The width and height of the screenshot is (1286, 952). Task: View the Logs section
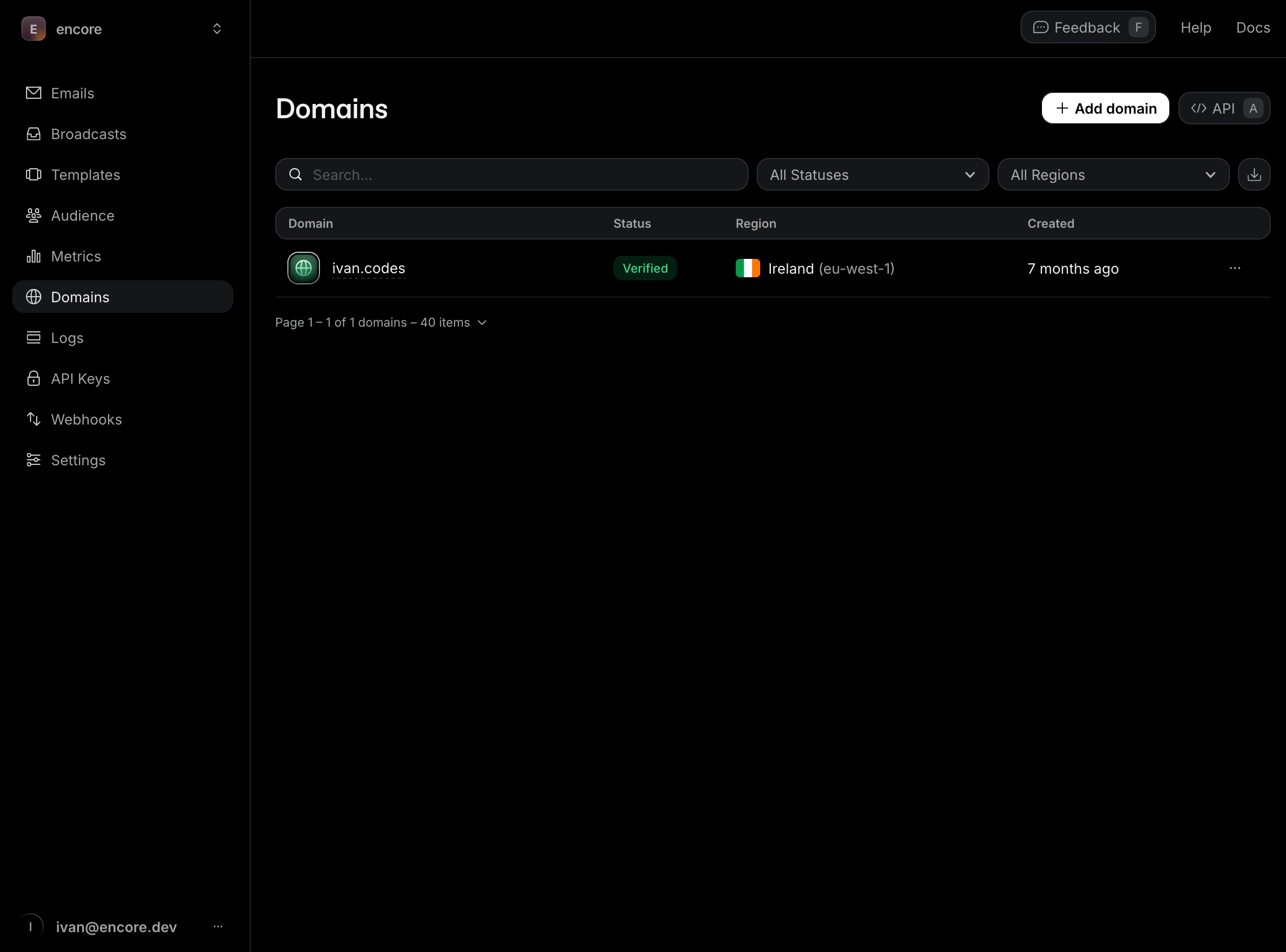coord(67,338)
